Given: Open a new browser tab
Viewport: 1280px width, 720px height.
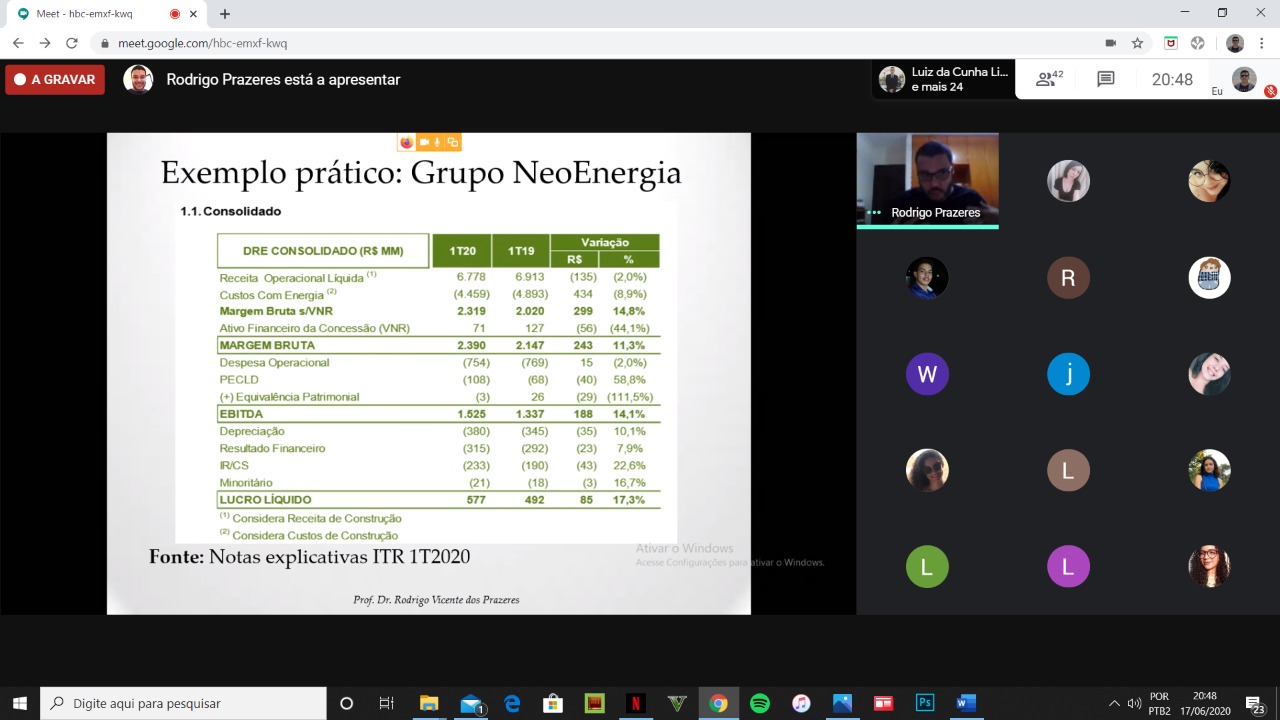Looking at the screenshot, I should click(x=225, y=14).
